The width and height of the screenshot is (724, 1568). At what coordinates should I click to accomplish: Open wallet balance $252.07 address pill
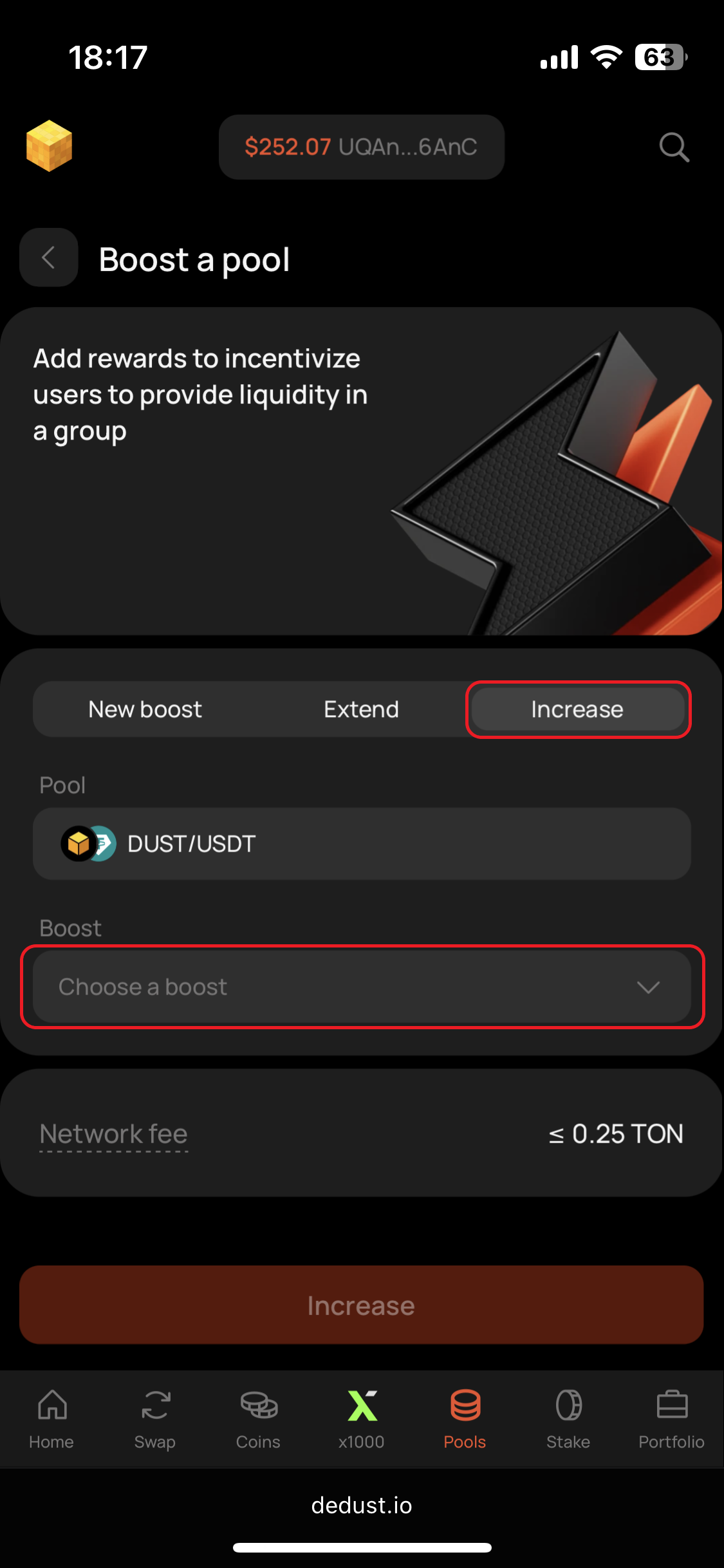pos(362,147)
